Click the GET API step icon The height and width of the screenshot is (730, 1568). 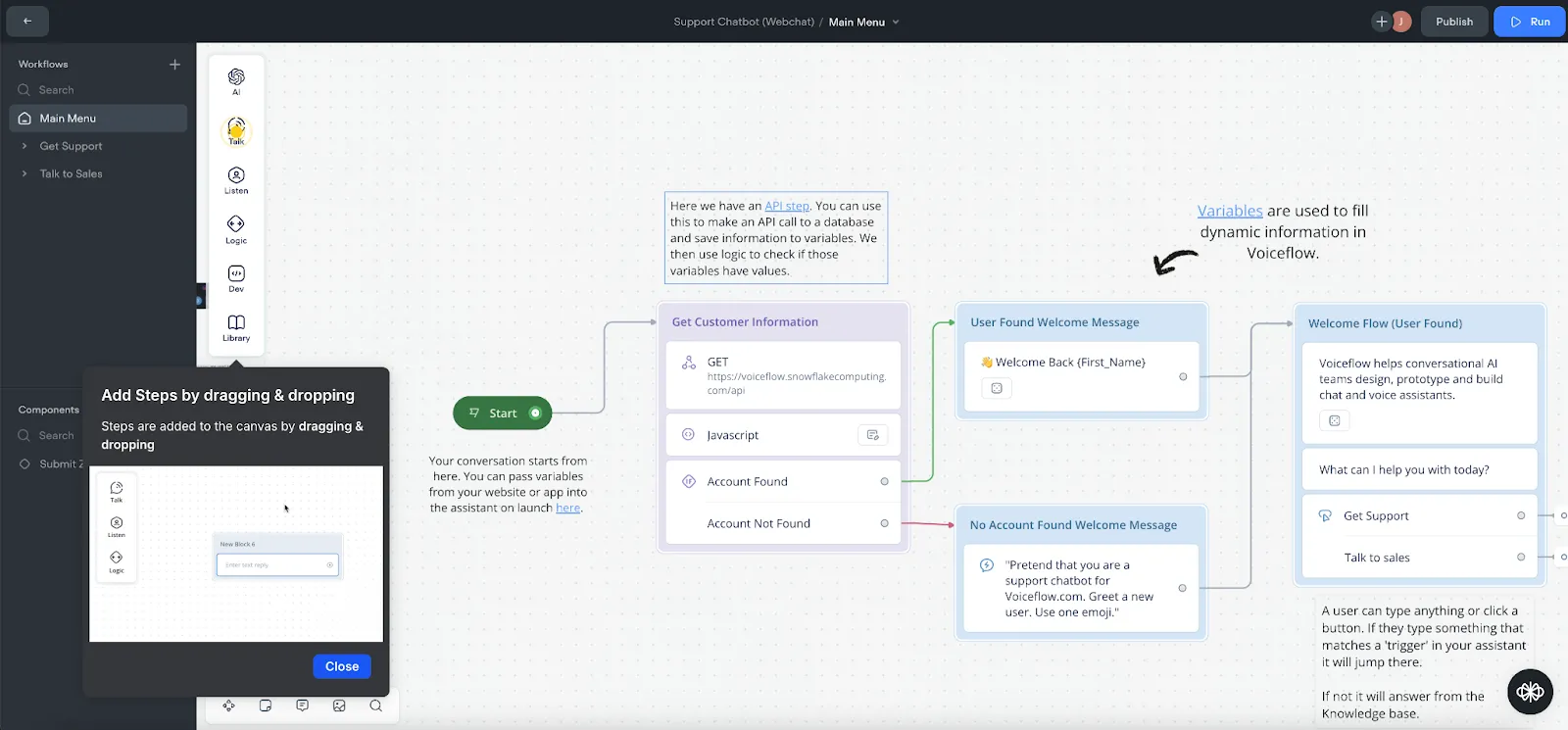[689, 363]
